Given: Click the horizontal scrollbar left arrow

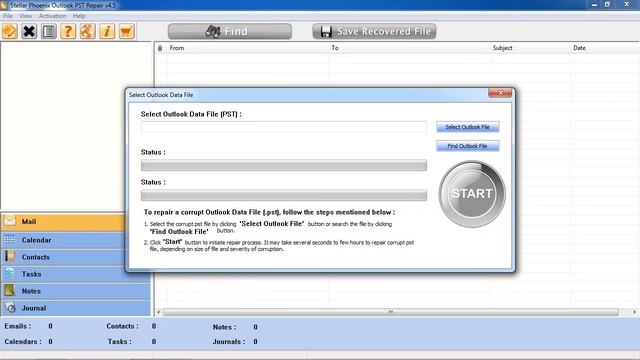Looking at the screenshot, I should 159,312.
